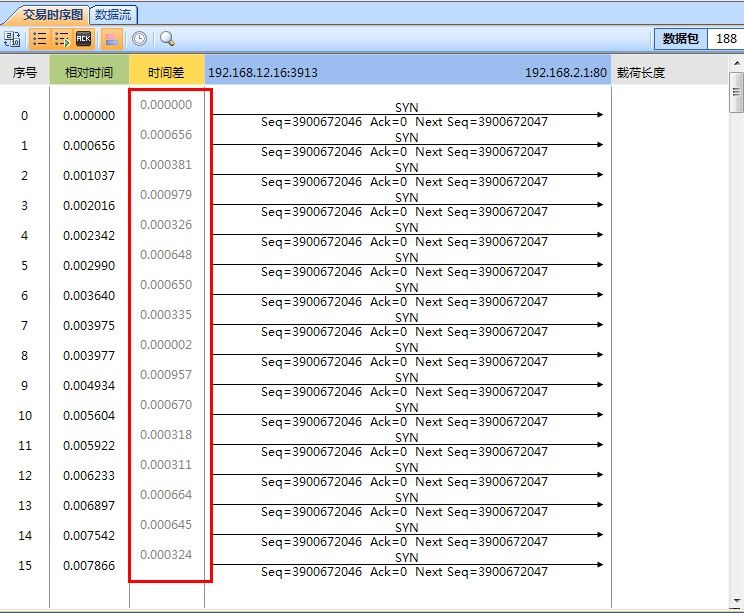This screenshot has height=613, width=744.
Task: Click the clock time display icon
Action: pyautogui.click(x=139, y=39)
